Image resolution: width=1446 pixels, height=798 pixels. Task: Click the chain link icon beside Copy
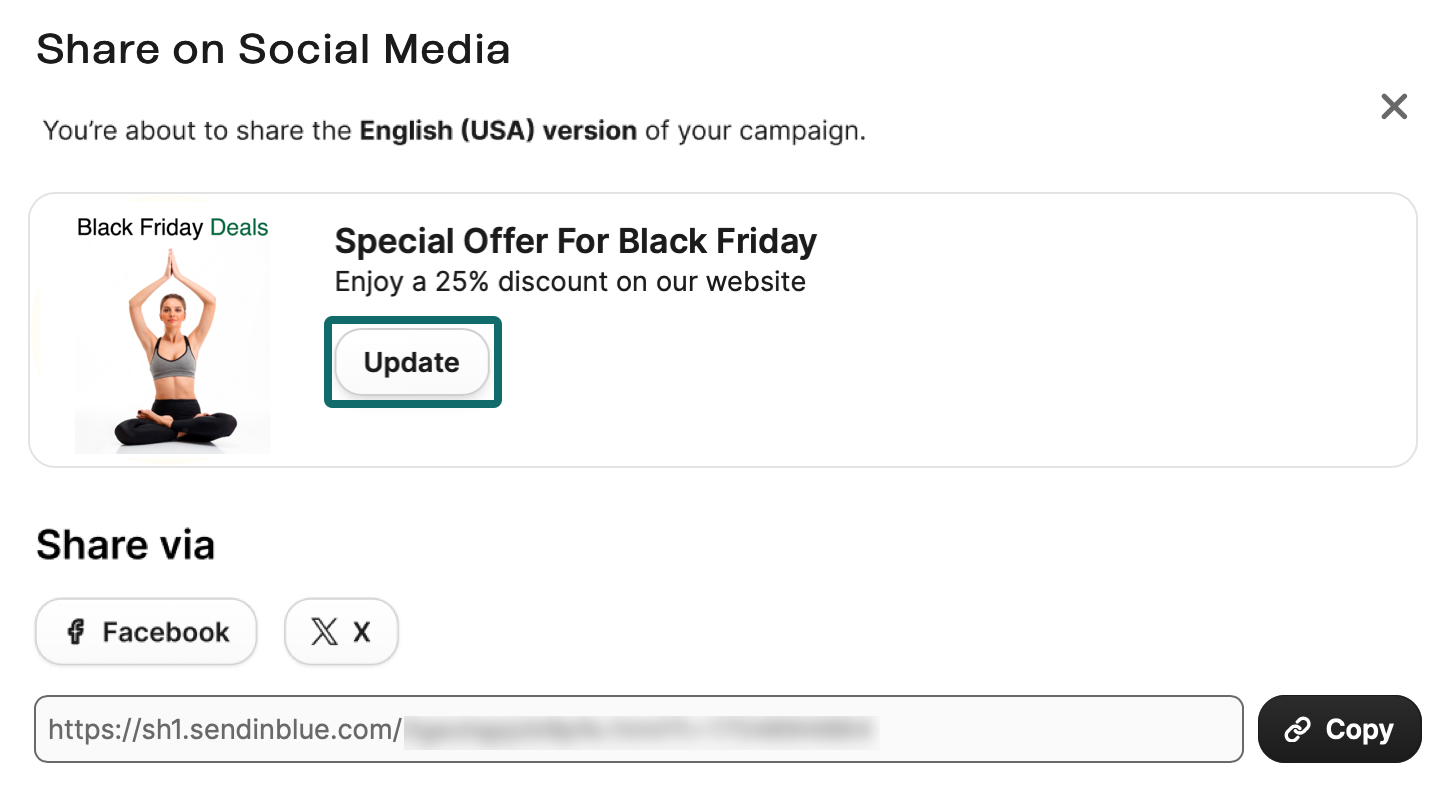coord(1297,730)
